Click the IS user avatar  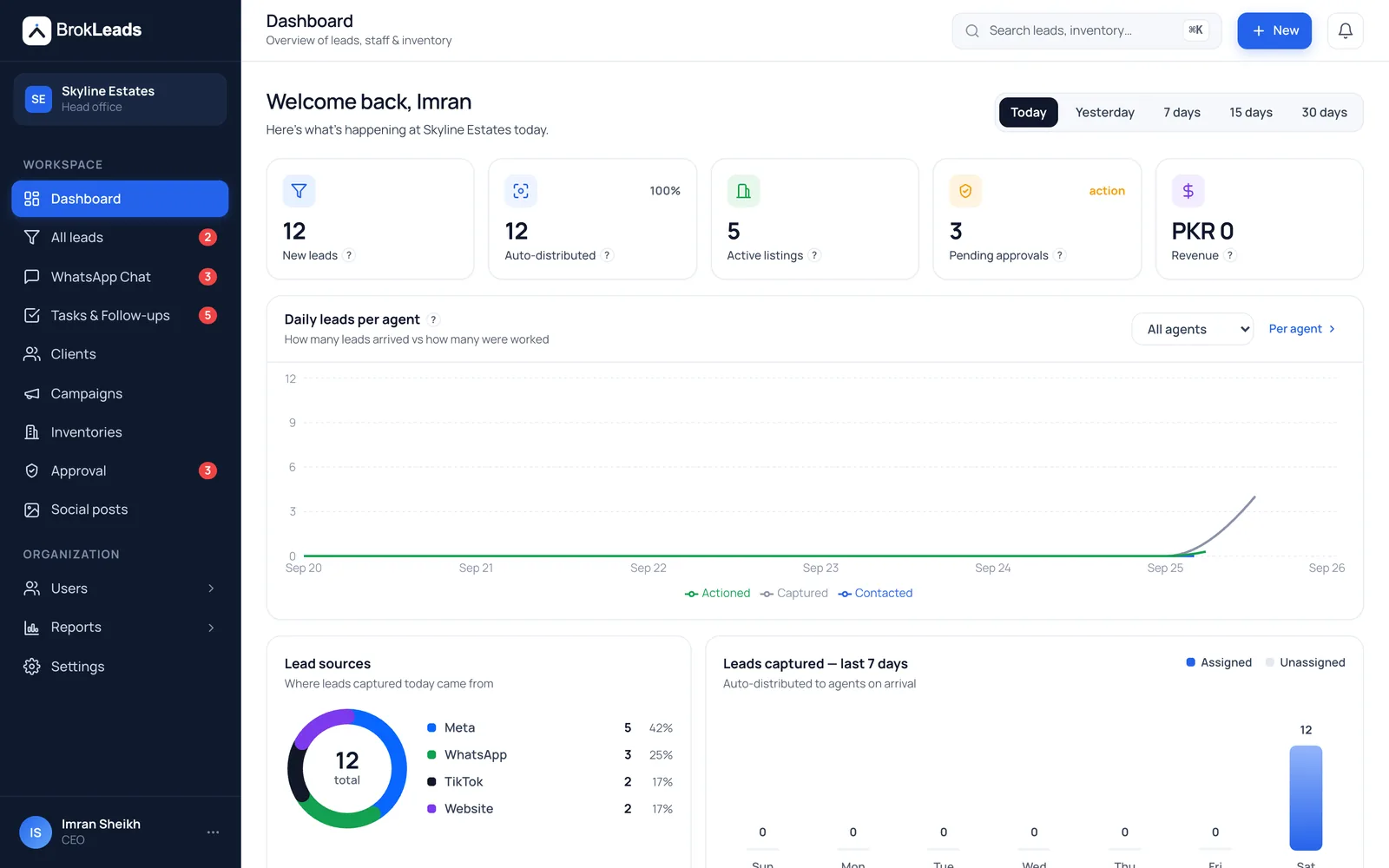[x=36, y=832]
